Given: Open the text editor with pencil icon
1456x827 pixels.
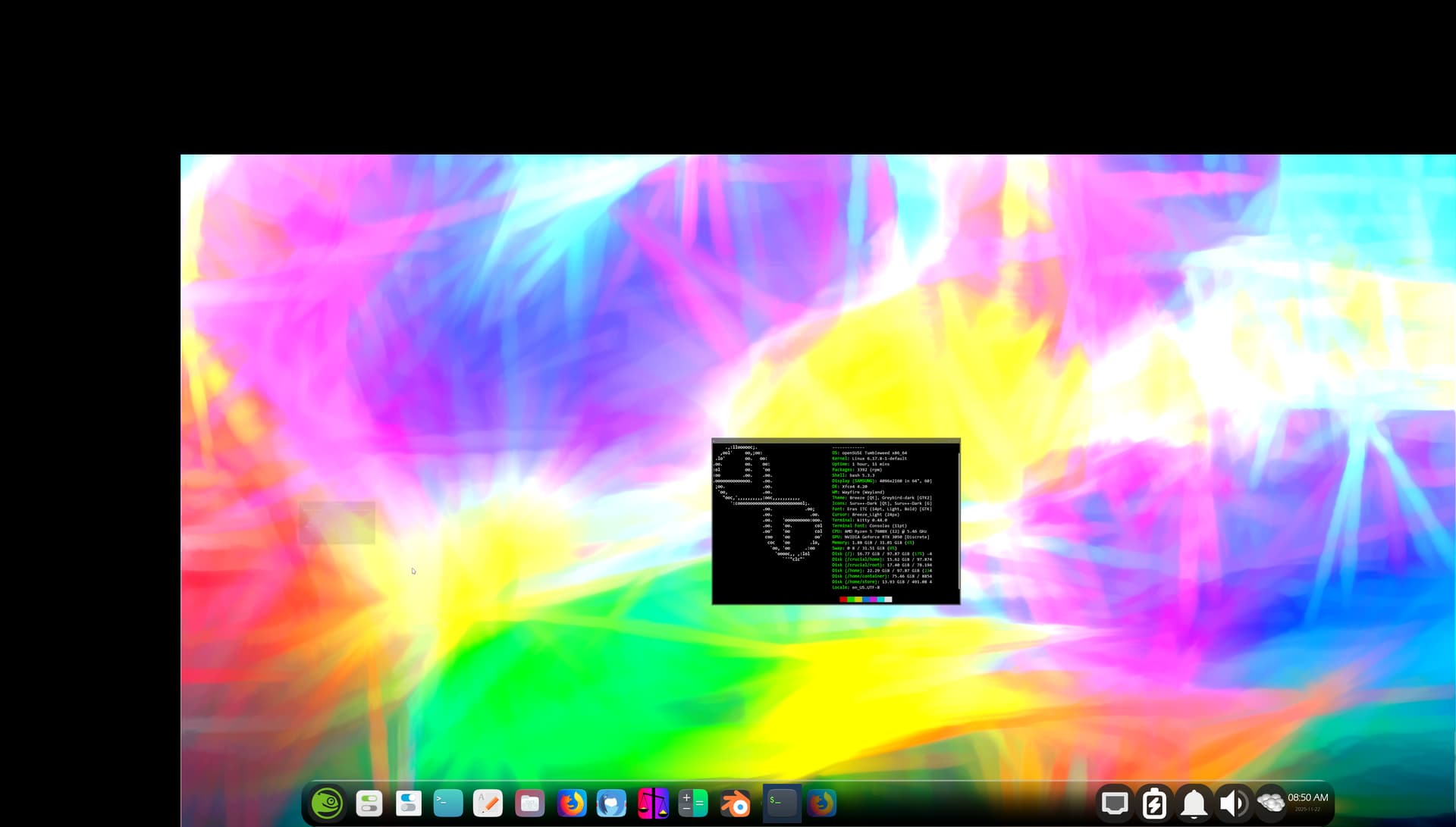Looking at the screenshot, I should click(488, 803).
